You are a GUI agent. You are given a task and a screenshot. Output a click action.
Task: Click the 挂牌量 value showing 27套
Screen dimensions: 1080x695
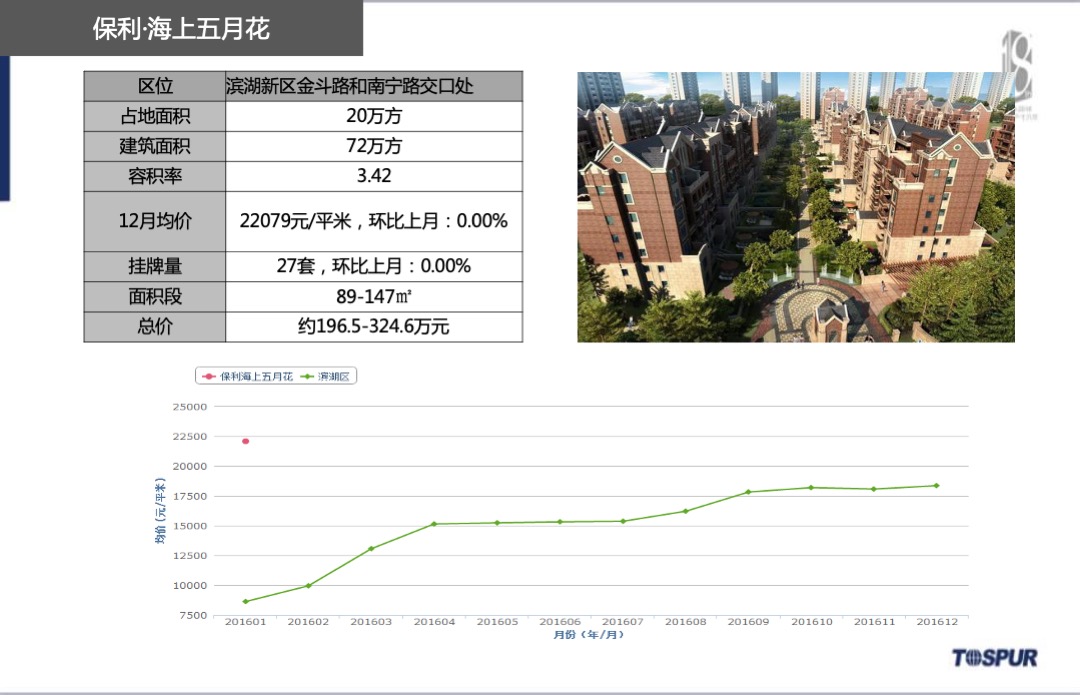point(374,266)
